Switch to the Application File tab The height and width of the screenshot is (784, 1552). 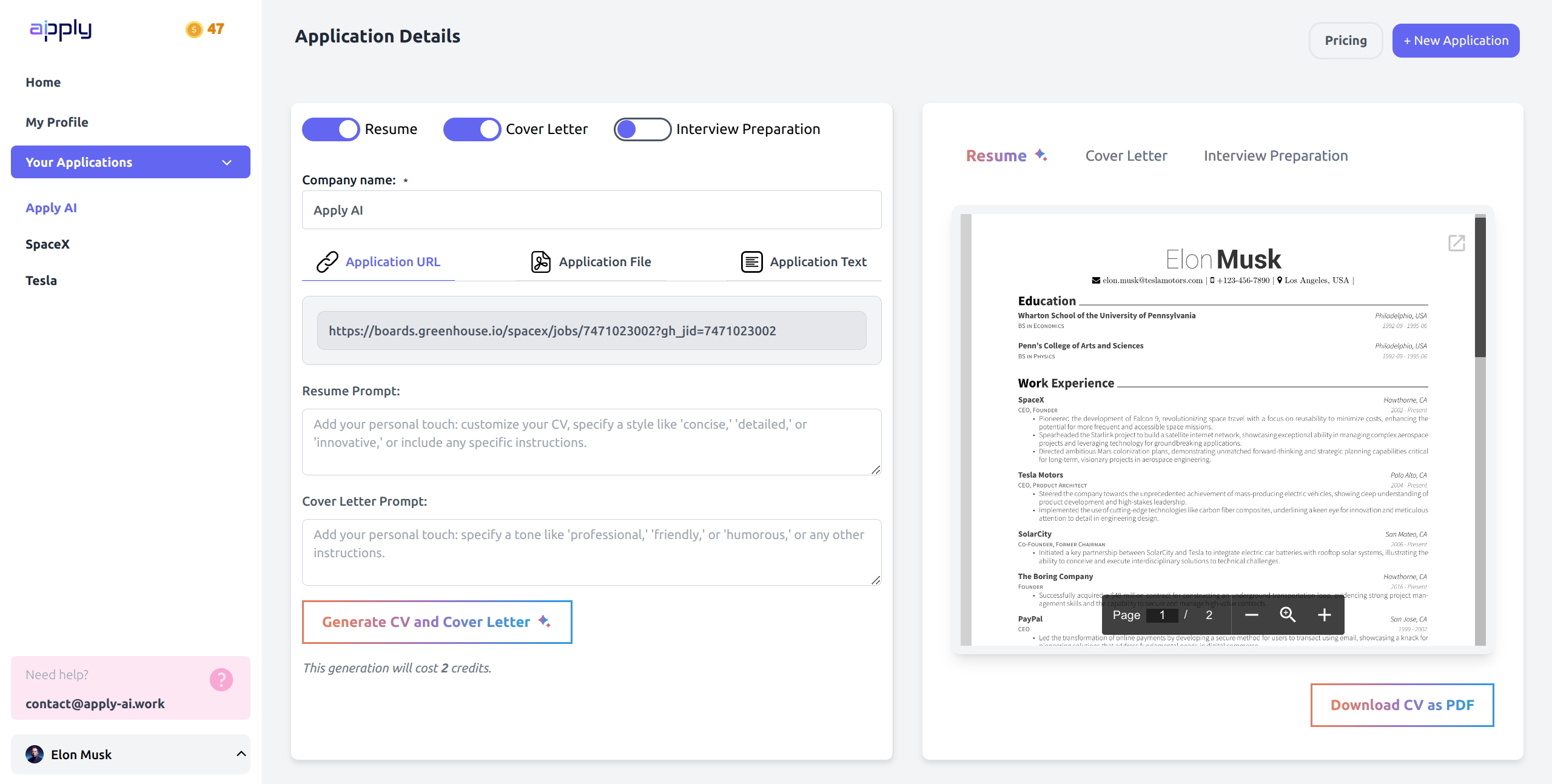pos(591,262)
